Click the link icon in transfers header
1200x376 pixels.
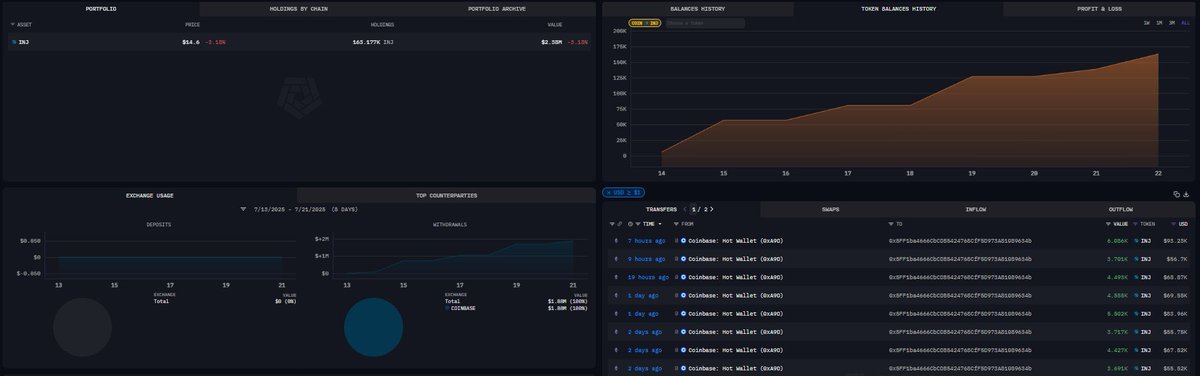coord(620,224)
